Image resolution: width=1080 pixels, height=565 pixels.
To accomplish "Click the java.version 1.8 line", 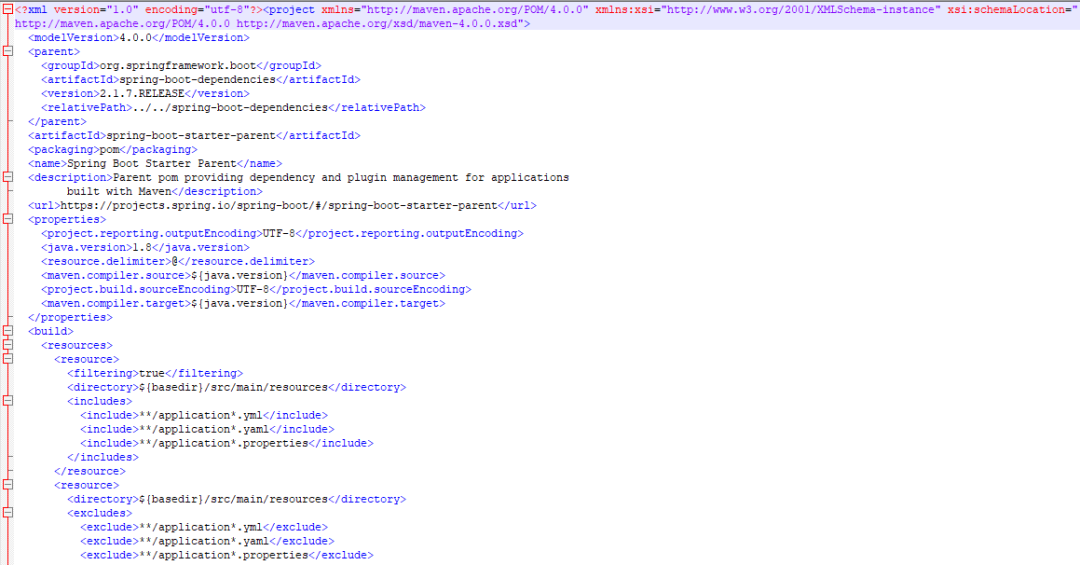I will (145, 247).
